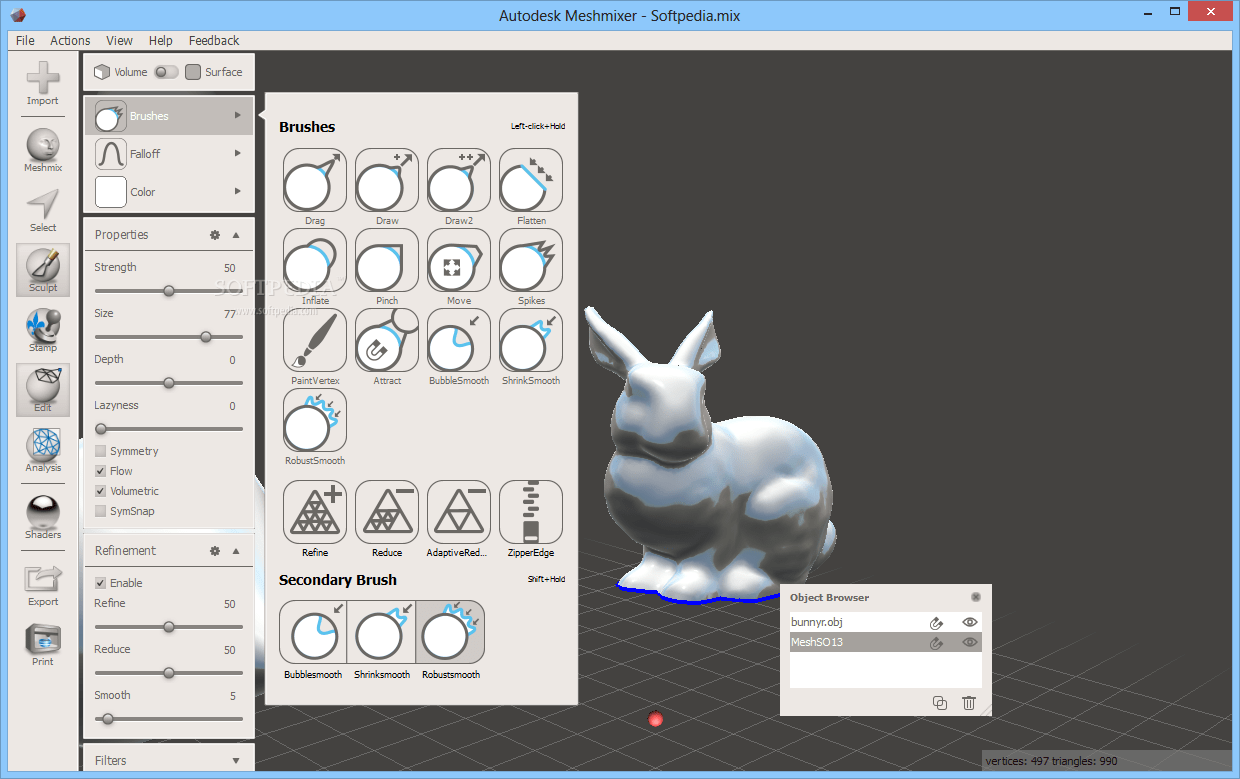Screen dimensions: 1240x779
Task: Open the Analysis tool
Action: coord(43,450)
